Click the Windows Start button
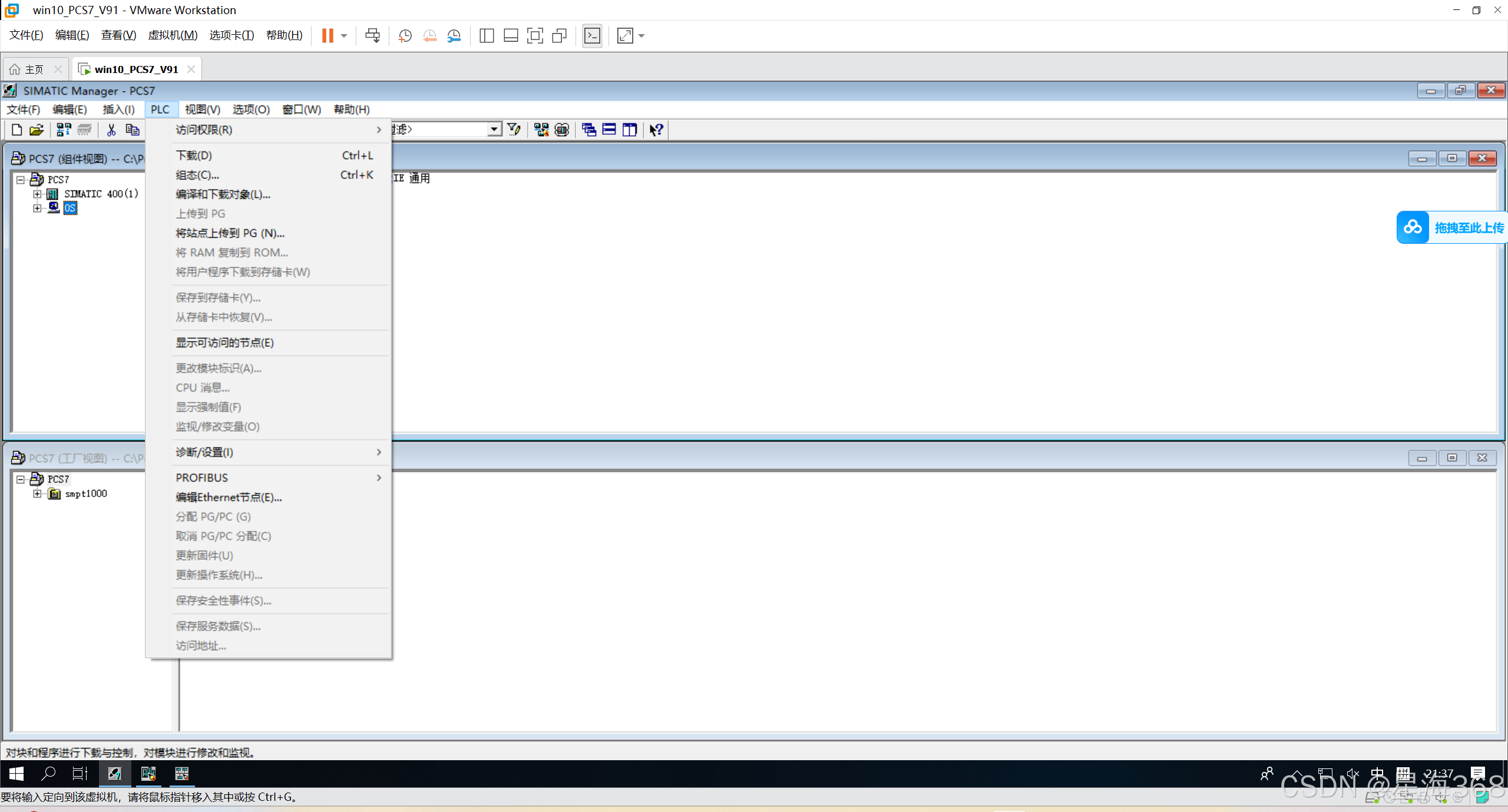The width and height of the screenshot is (1508, 812). click(16, 774)
